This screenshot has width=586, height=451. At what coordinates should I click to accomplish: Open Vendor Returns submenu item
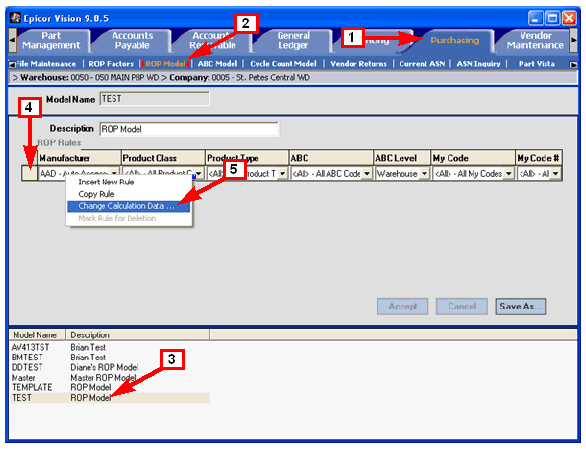click(358, 64)
